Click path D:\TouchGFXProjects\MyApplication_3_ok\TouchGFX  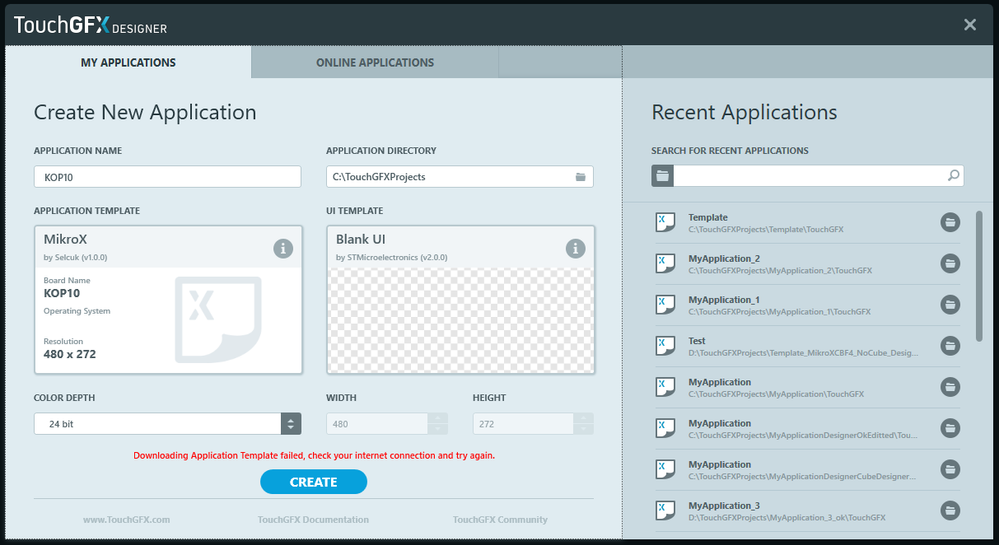pos(787,518)
